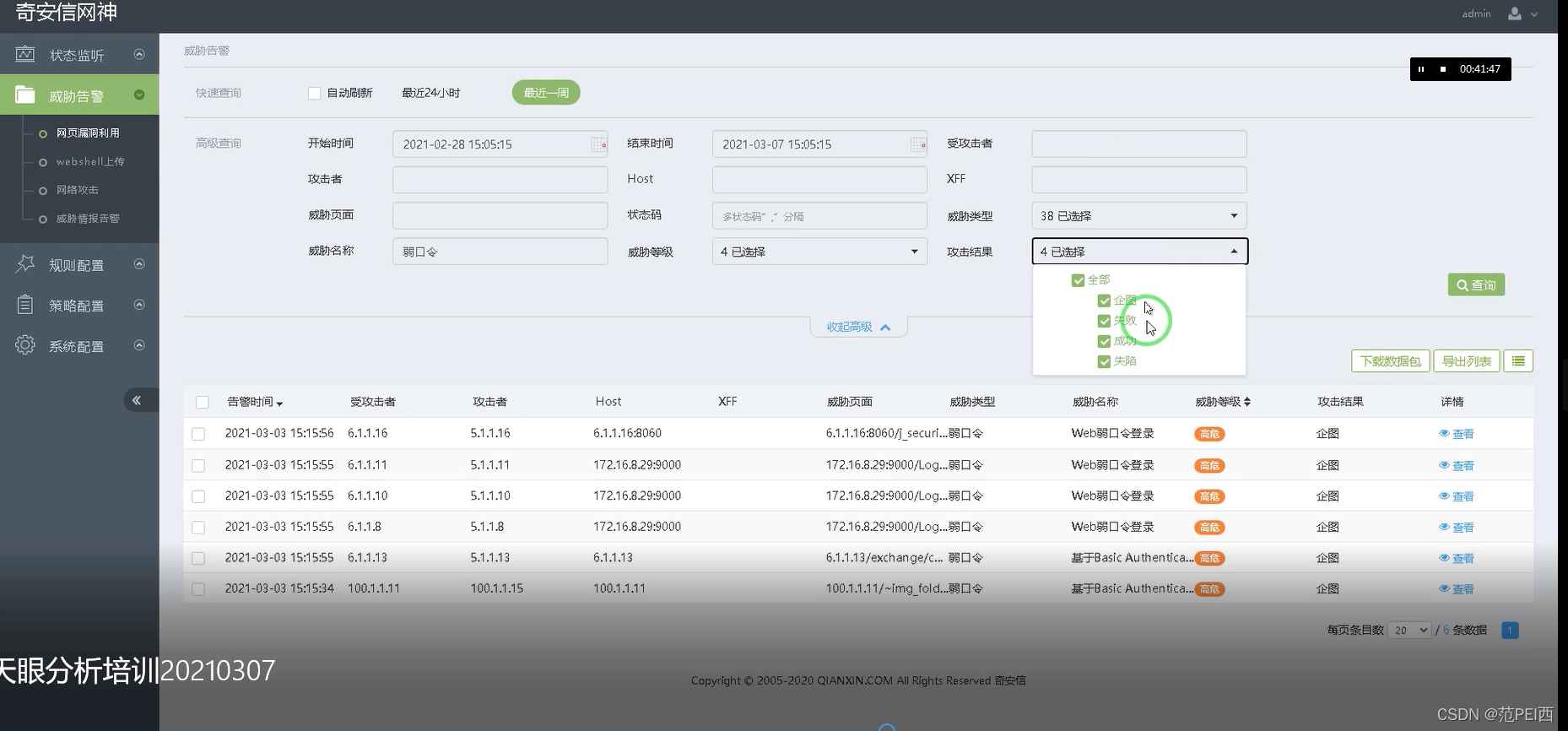Open start time calendar picker icon
Screen dimensions: 1568x731
point(598,144)
